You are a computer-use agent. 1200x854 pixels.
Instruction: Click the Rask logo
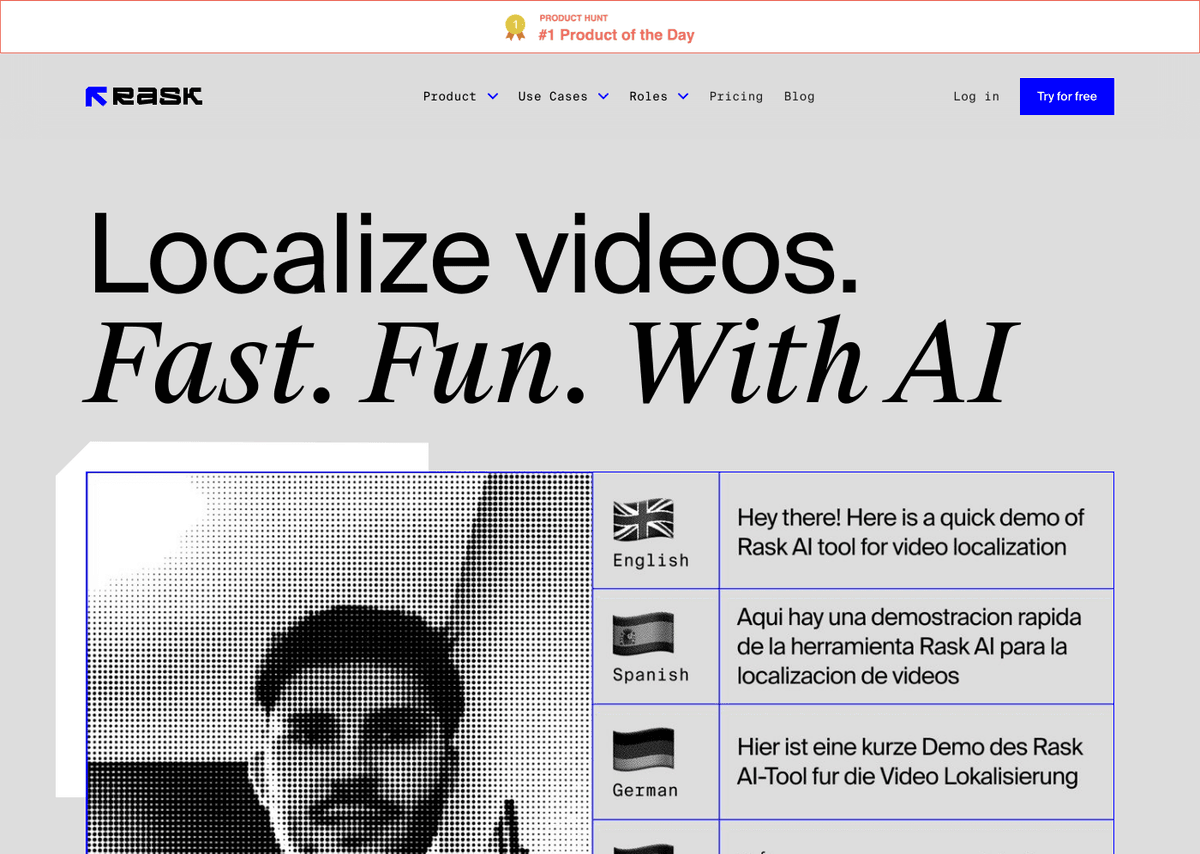(144, 96)
